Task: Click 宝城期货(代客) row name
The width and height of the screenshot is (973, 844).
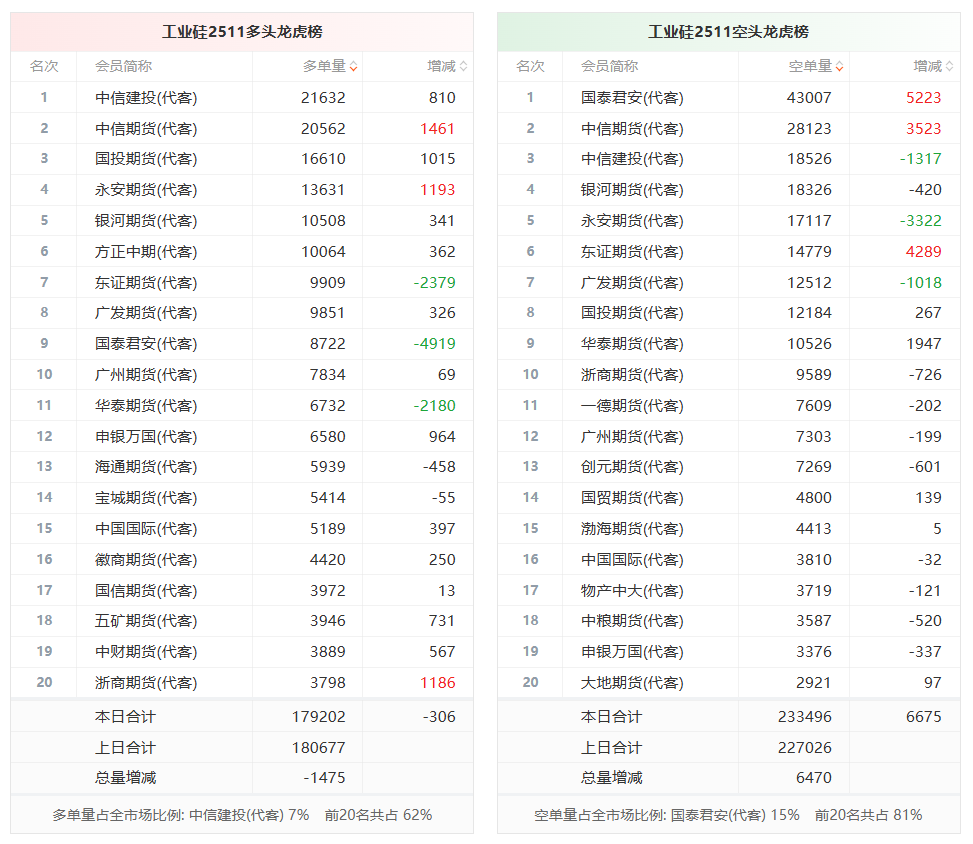Action: pos(146,498)
